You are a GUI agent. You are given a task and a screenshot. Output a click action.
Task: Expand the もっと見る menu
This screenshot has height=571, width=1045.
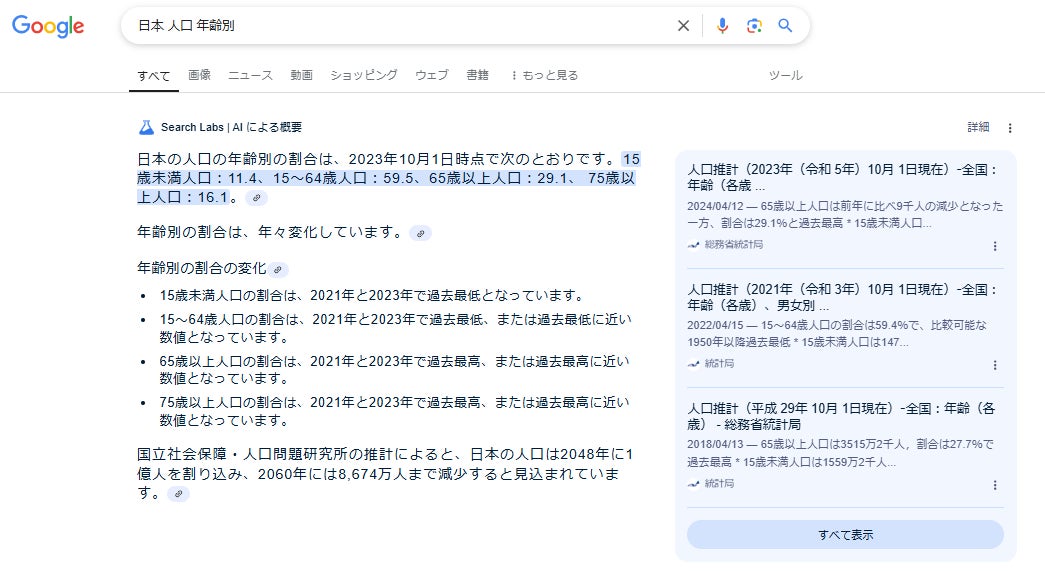coord(544,75)
